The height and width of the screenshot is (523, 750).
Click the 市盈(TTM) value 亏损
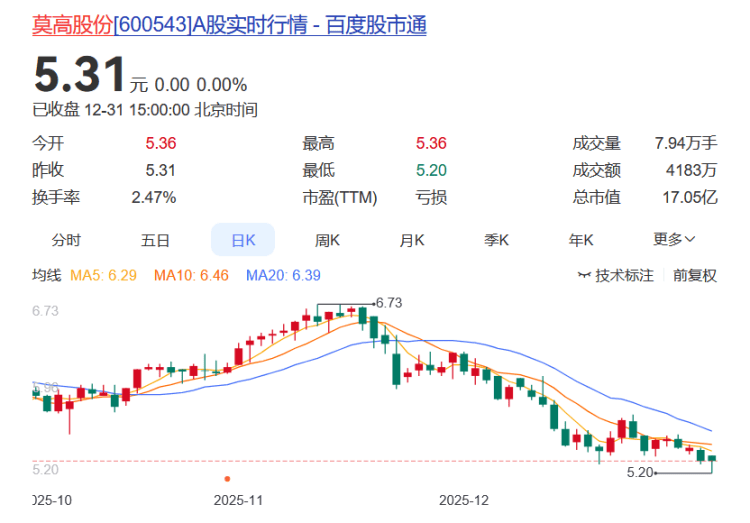pos(431,197)
